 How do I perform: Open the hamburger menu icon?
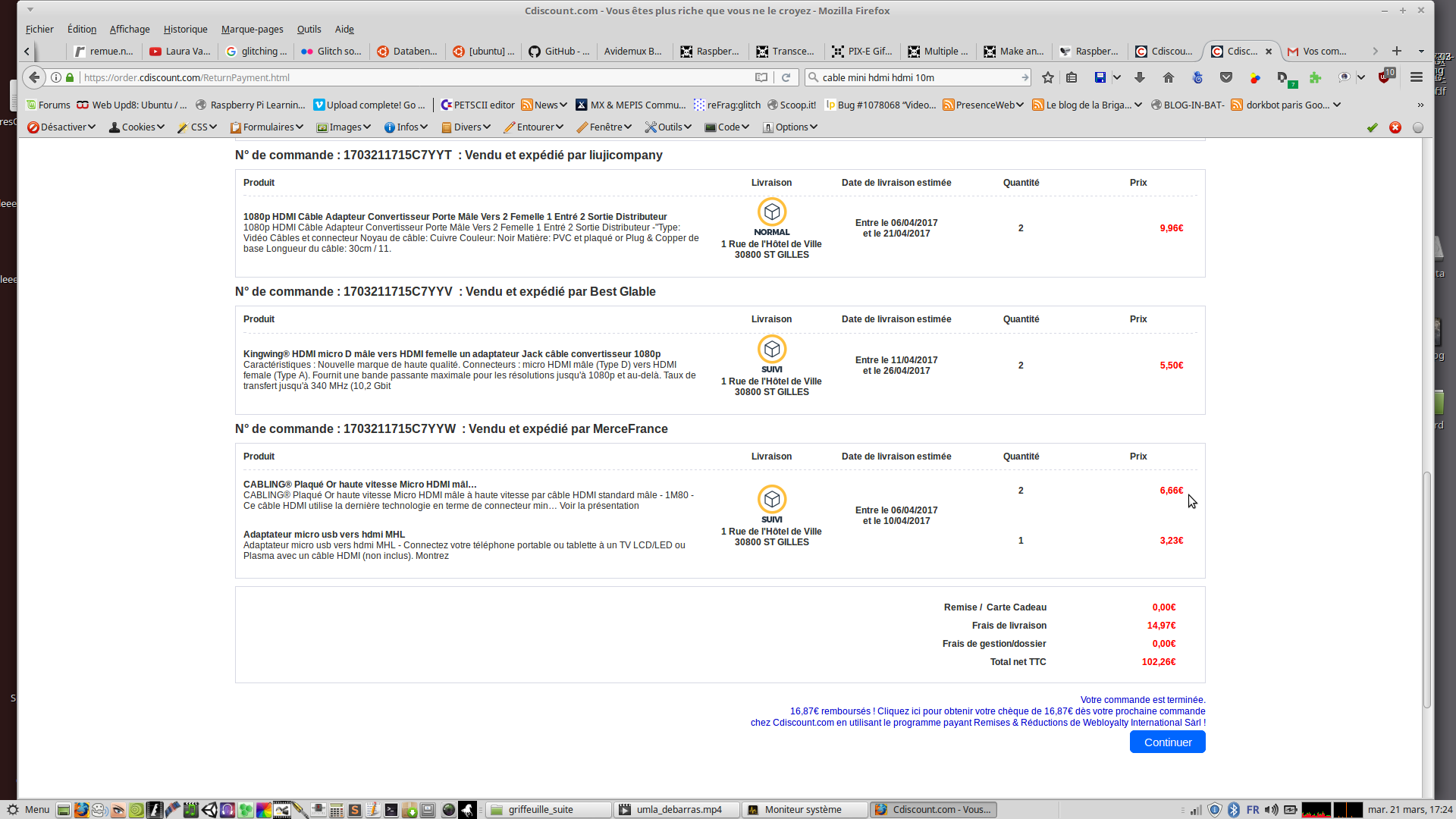(x=1416, y=77)
